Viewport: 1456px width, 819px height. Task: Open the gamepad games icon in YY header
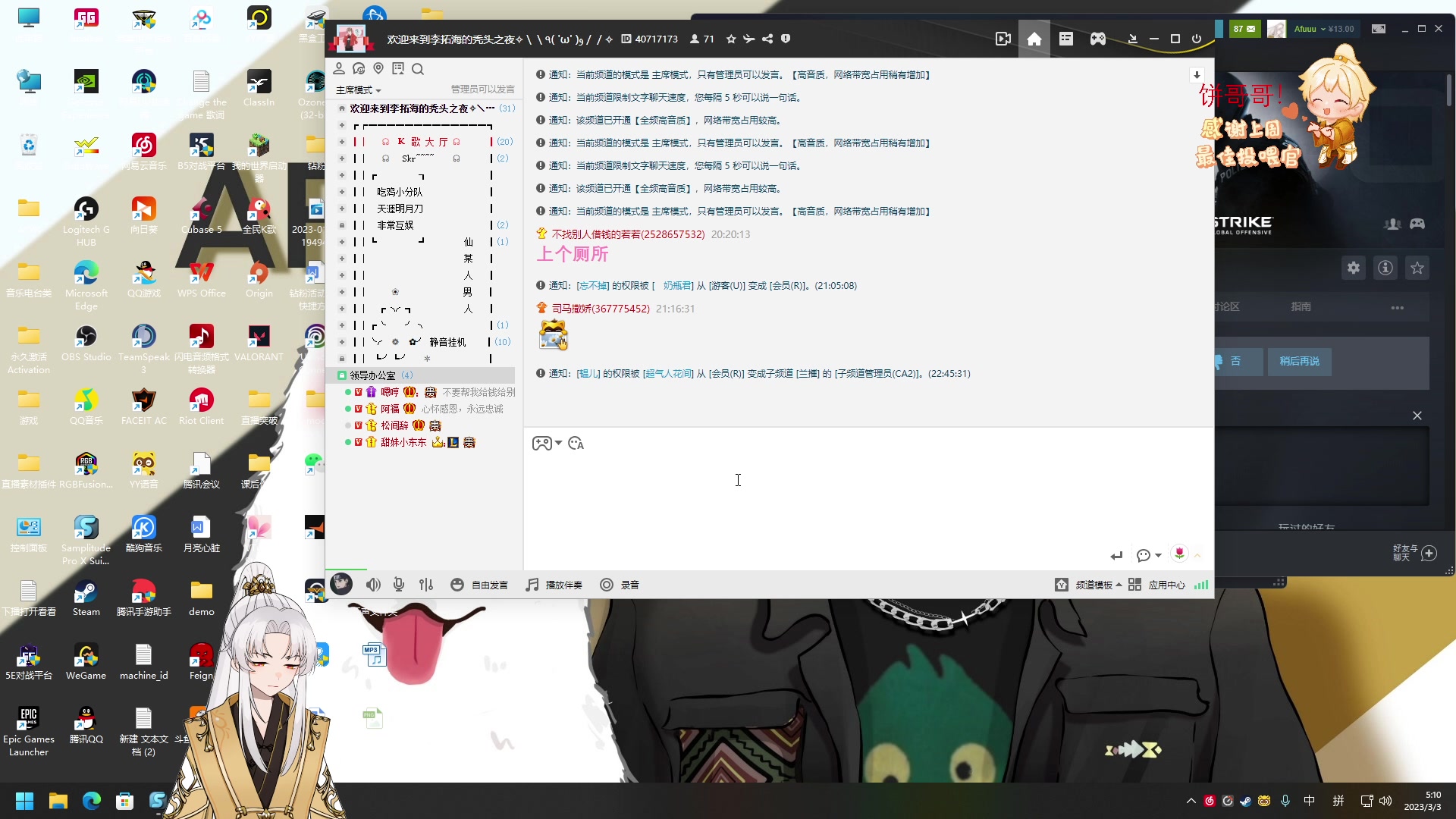pyautogui.click(x=1098, y=39)
